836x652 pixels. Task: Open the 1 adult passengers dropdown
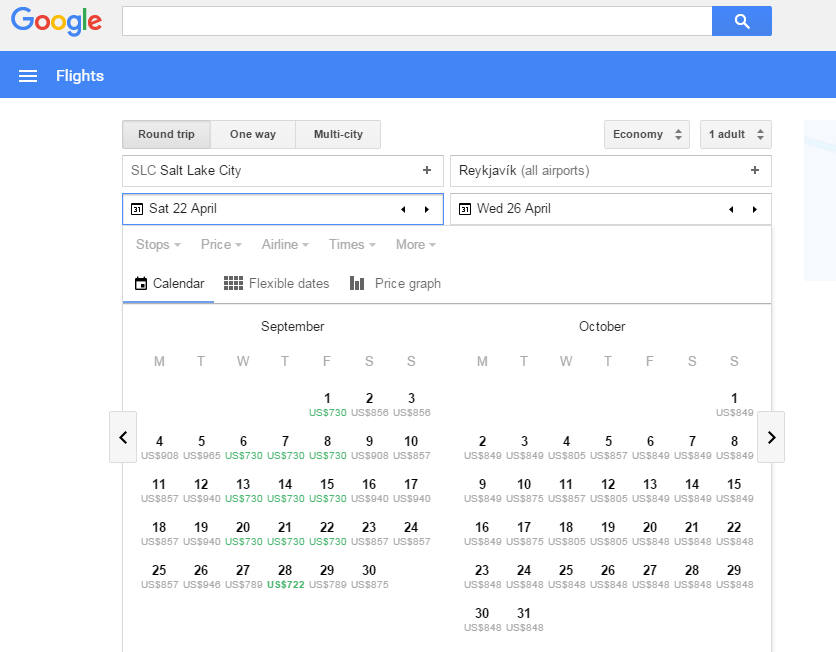[x=735, y=135]
